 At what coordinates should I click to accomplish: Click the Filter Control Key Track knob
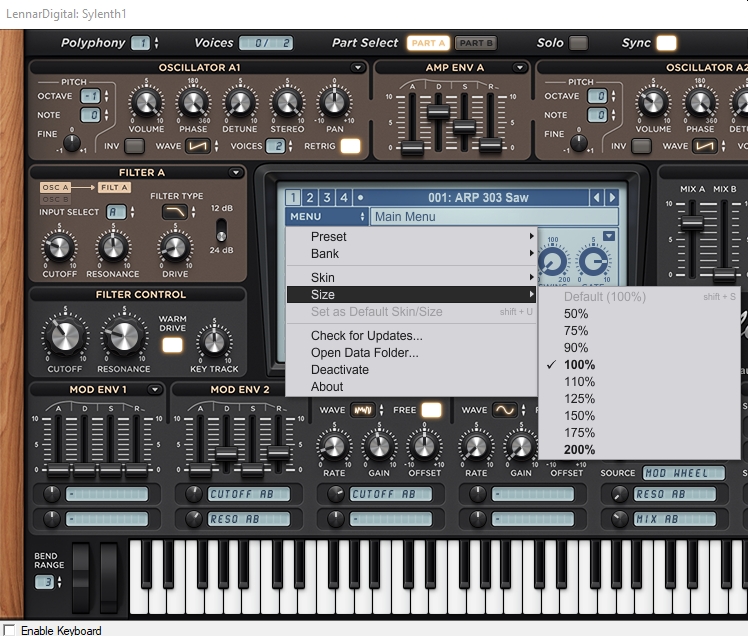pos(214,342)
